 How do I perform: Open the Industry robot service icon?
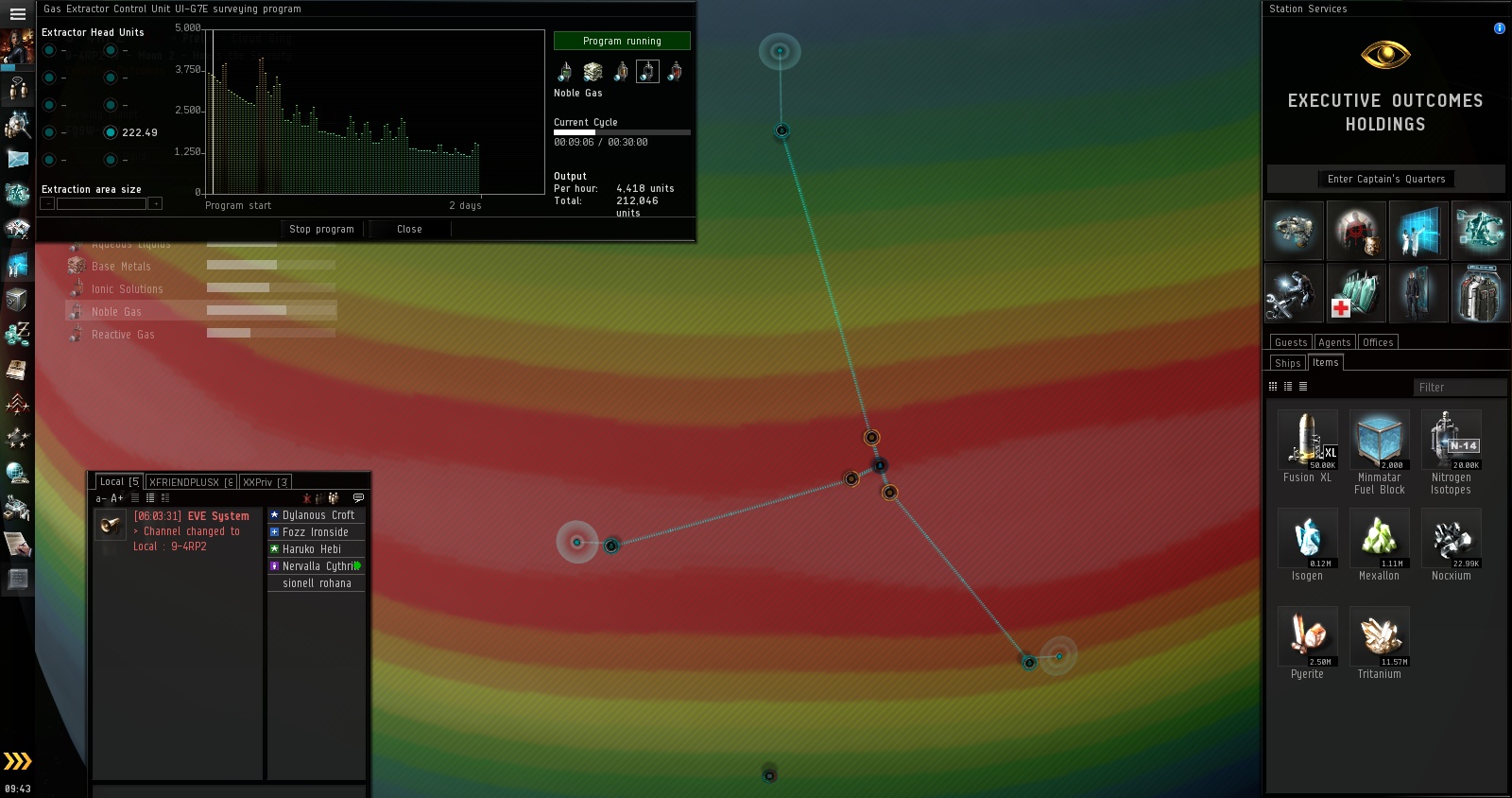click(x=1481, y=230)
